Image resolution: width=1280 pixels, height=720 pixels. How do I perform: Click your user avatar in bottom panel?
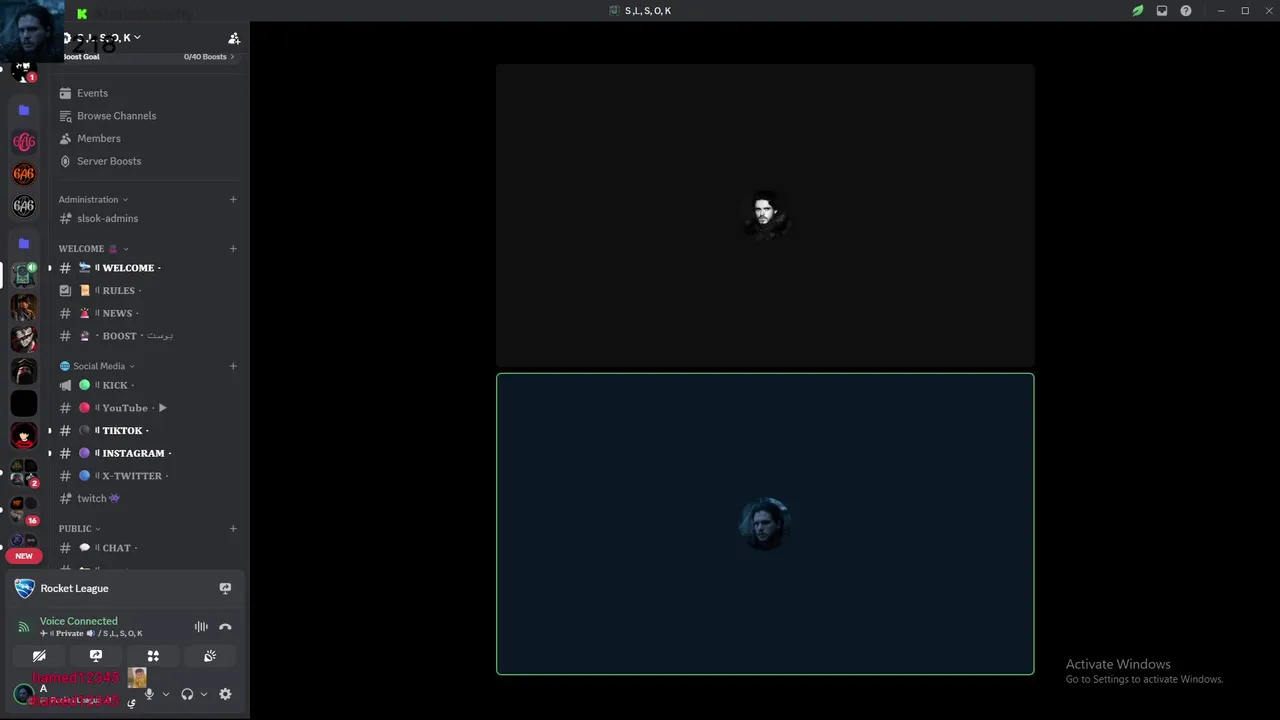[24, 694]
